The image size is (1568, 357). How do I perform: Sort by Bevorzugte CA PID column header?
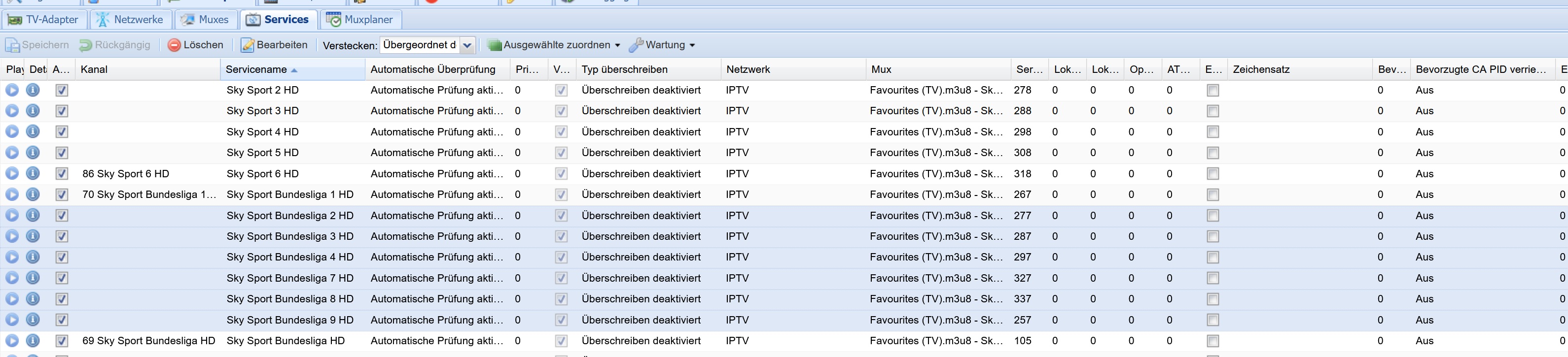click(x=1482, y=69)
